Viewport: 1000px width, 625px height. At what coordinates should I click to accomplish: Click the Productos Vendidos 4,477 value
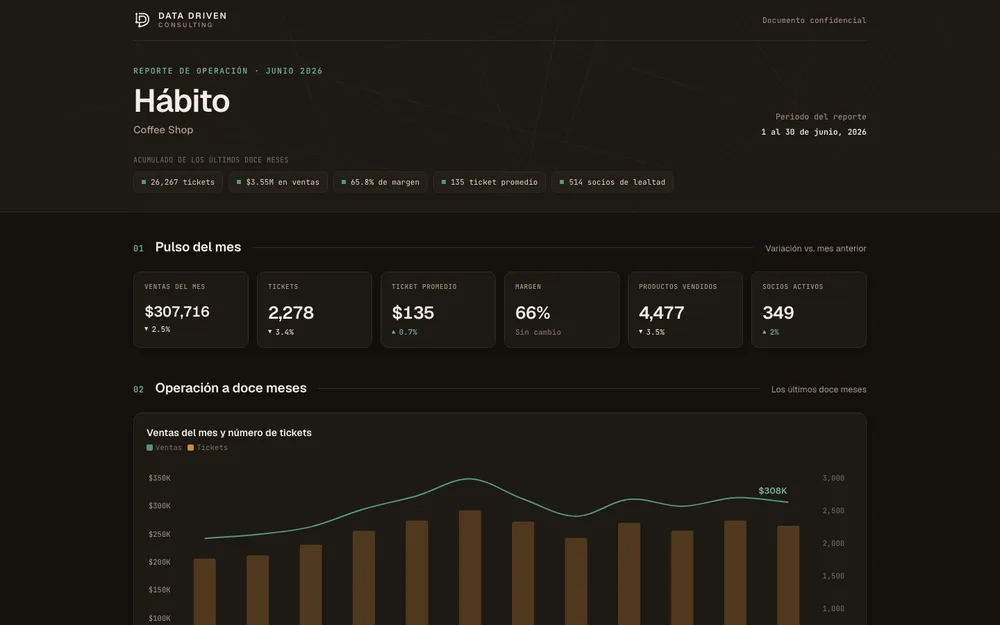(x=661, y=312)
